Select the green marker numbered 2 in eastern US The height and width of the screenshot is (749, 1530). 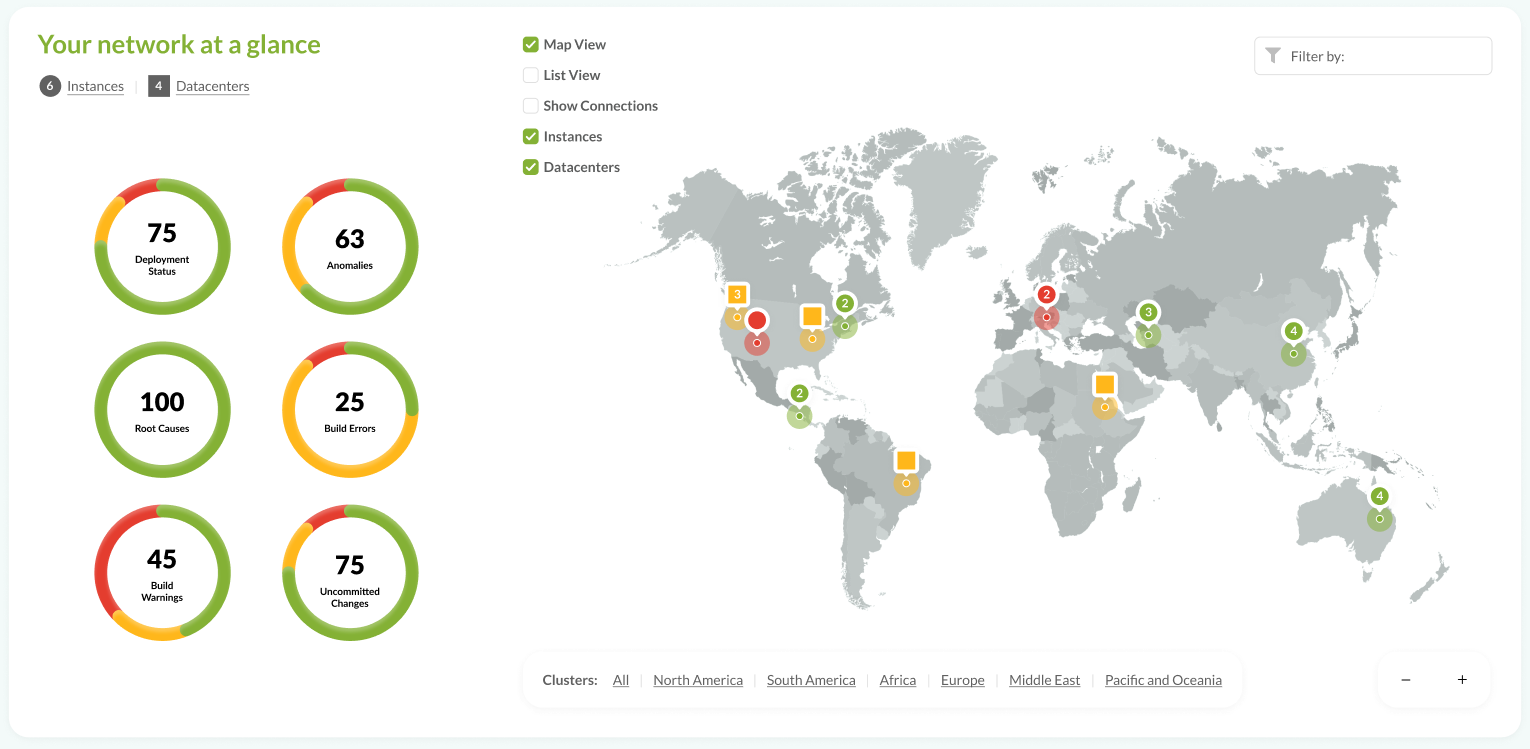[x=845, y=303]
